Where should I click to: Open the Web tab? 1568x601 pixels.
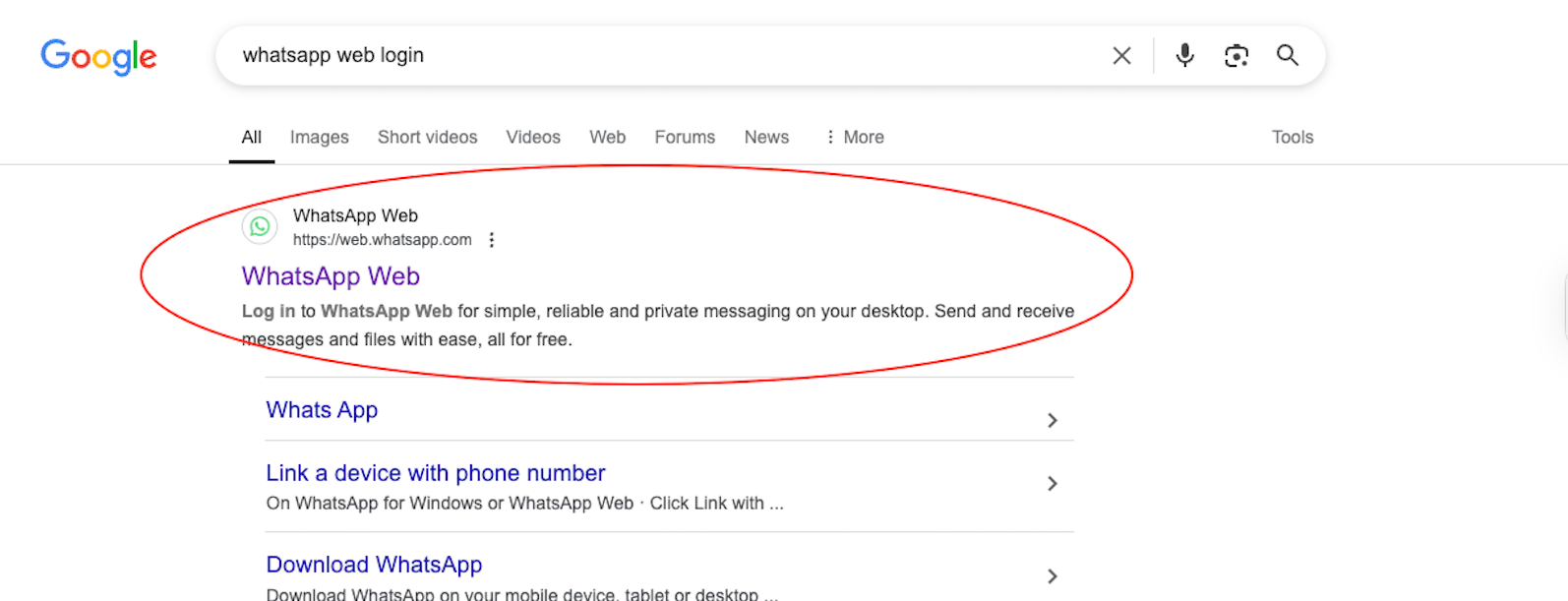click(x=608, y=138)
